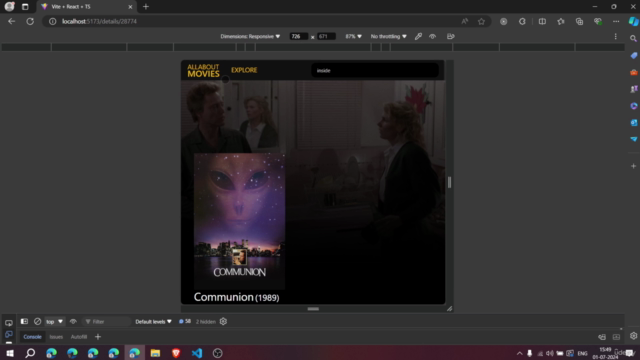Viewport: 640px width, 360px height.
Task: Click the bottom viewport resize handle
Action: tap(313, 309)
